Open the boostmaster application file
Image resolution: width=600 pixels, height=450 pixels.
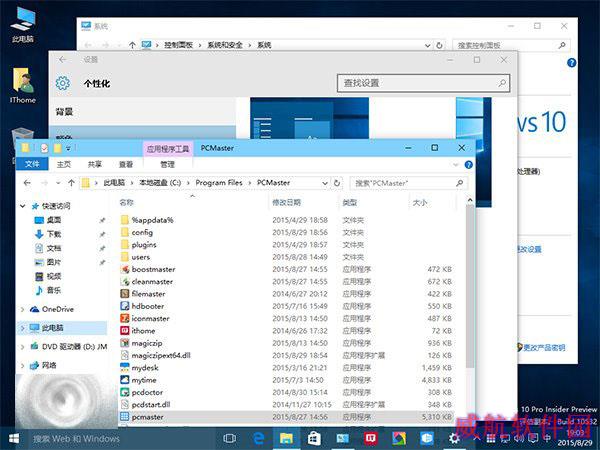coord(153,269)
